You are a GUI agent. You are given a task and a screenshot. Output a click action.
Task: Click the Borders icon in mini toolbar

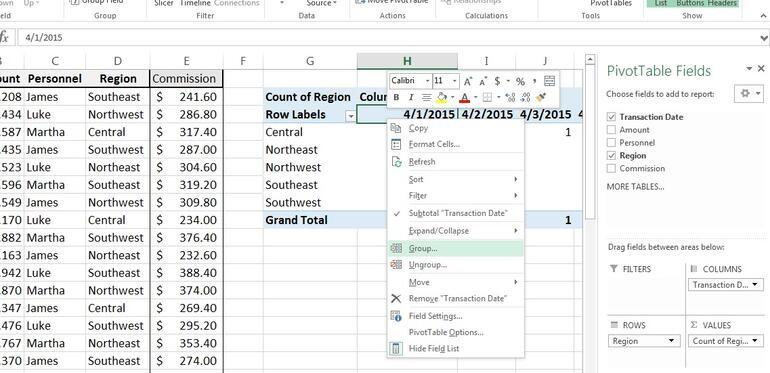pyautogui.click(x=487, y=98)
